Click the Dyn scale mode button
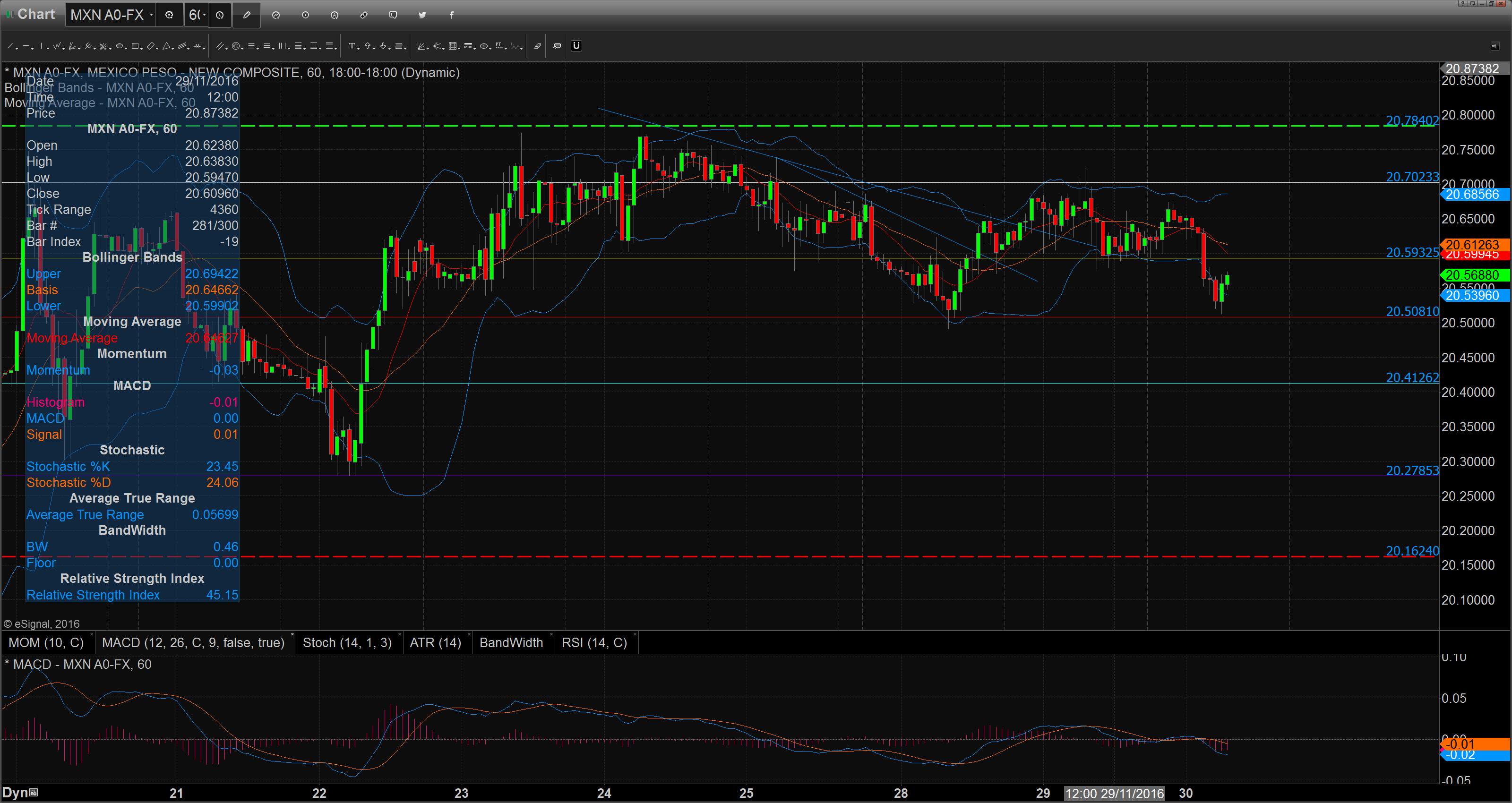This screenshot has height=803, width=1512. click(20, 793)
